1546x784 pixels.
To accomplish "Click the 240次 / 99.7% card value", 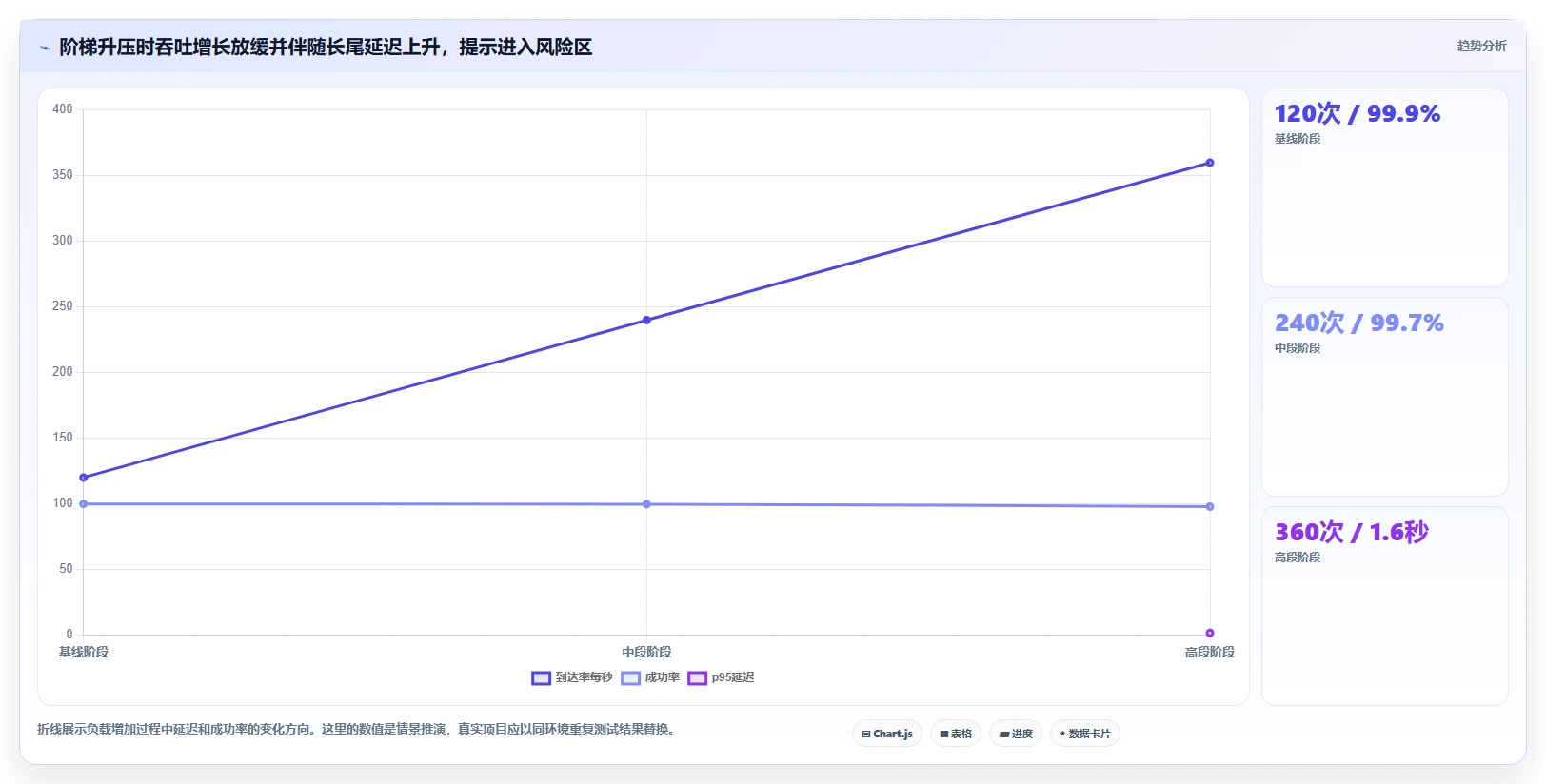I will point(1358,323).
